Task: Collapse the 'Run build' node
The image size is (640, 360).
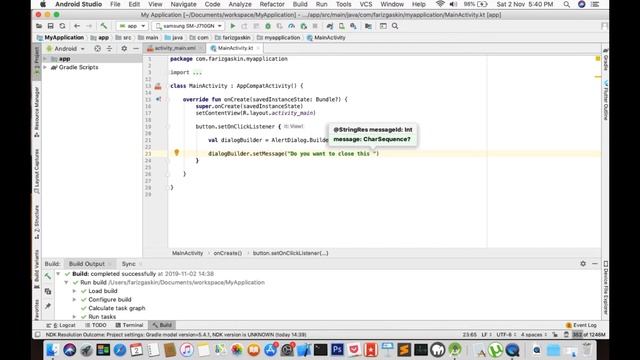Action: coord(66,282)
